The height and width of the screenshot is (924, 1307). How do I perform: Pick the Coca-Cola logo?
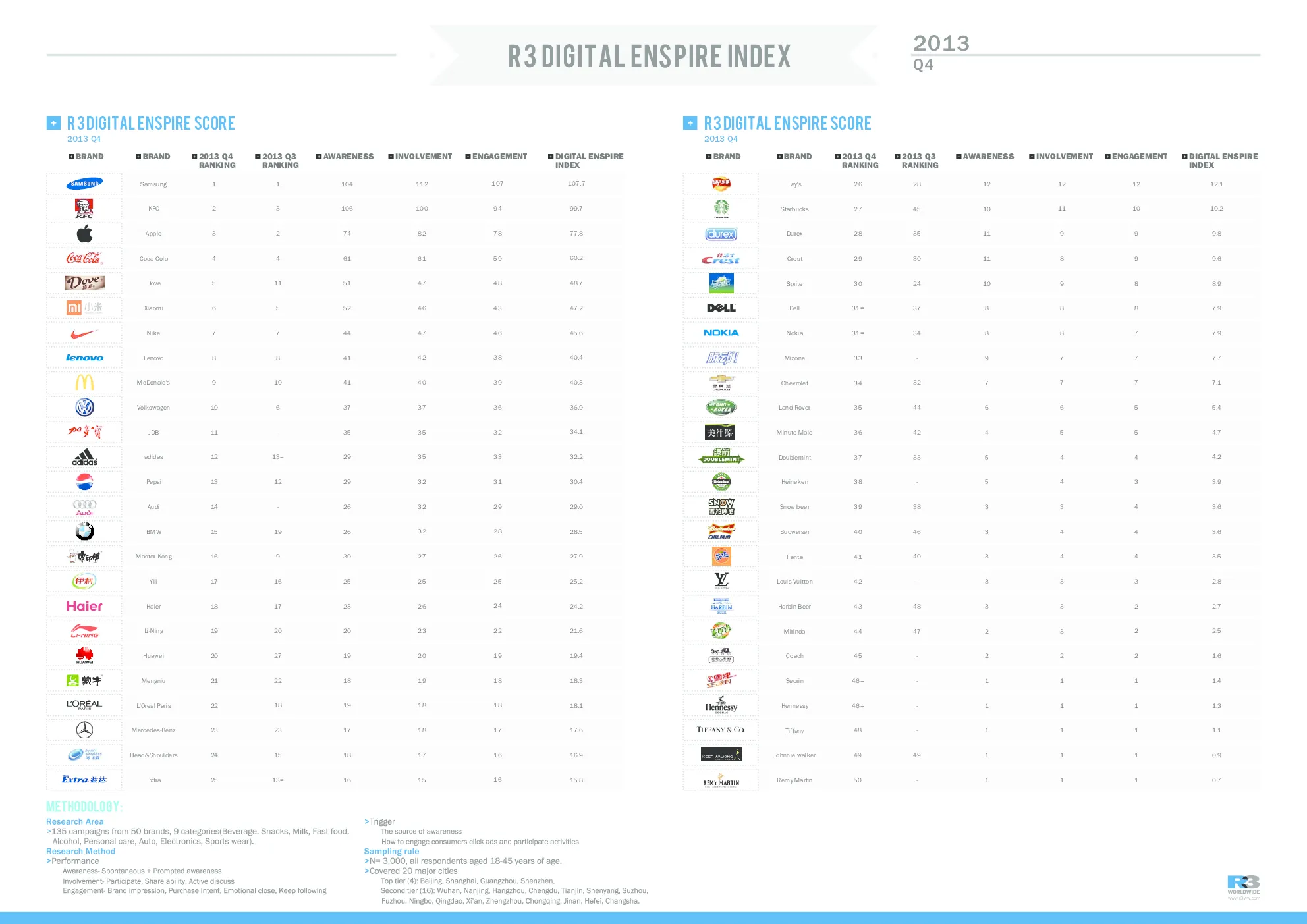point(84,258)
